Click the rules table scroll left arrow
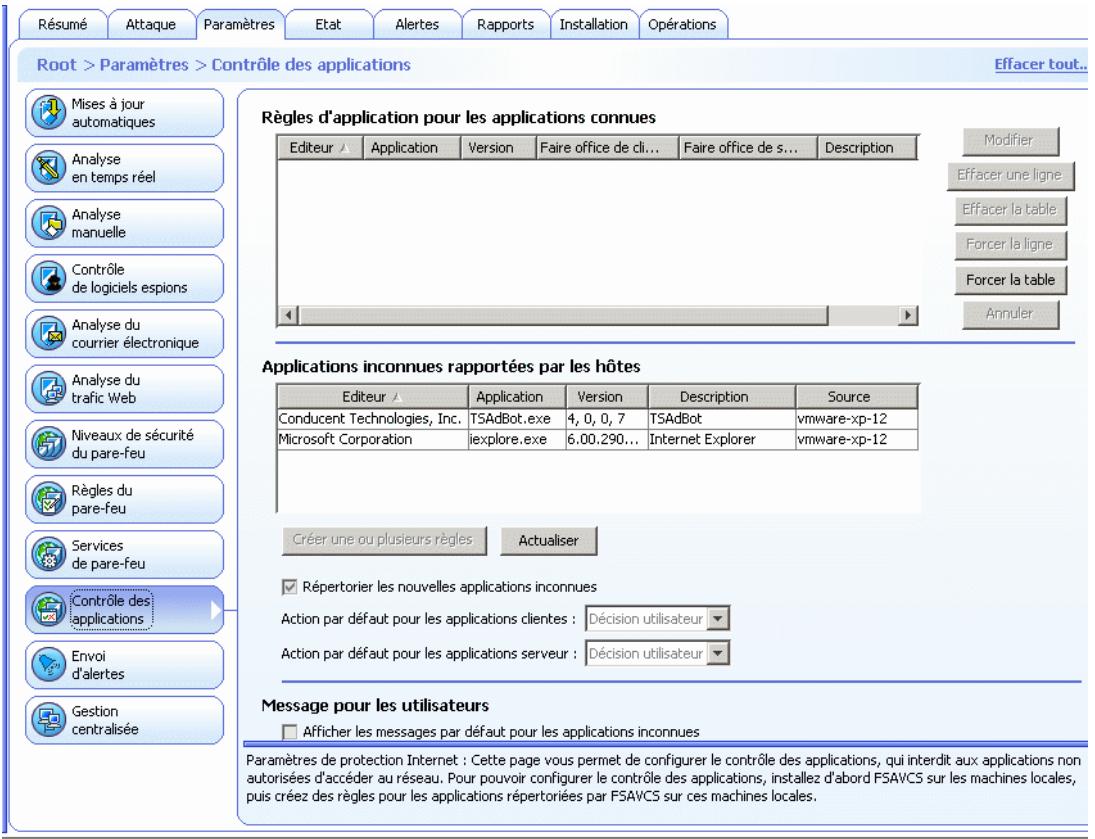The height and width of the screenshot is (839, 1095). (x=288, y=315)
